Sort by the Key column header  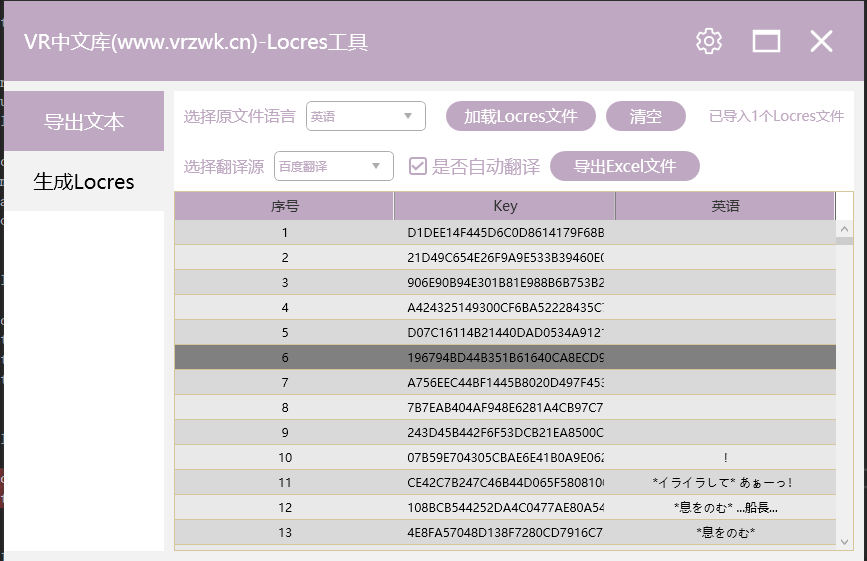(505, 206)
